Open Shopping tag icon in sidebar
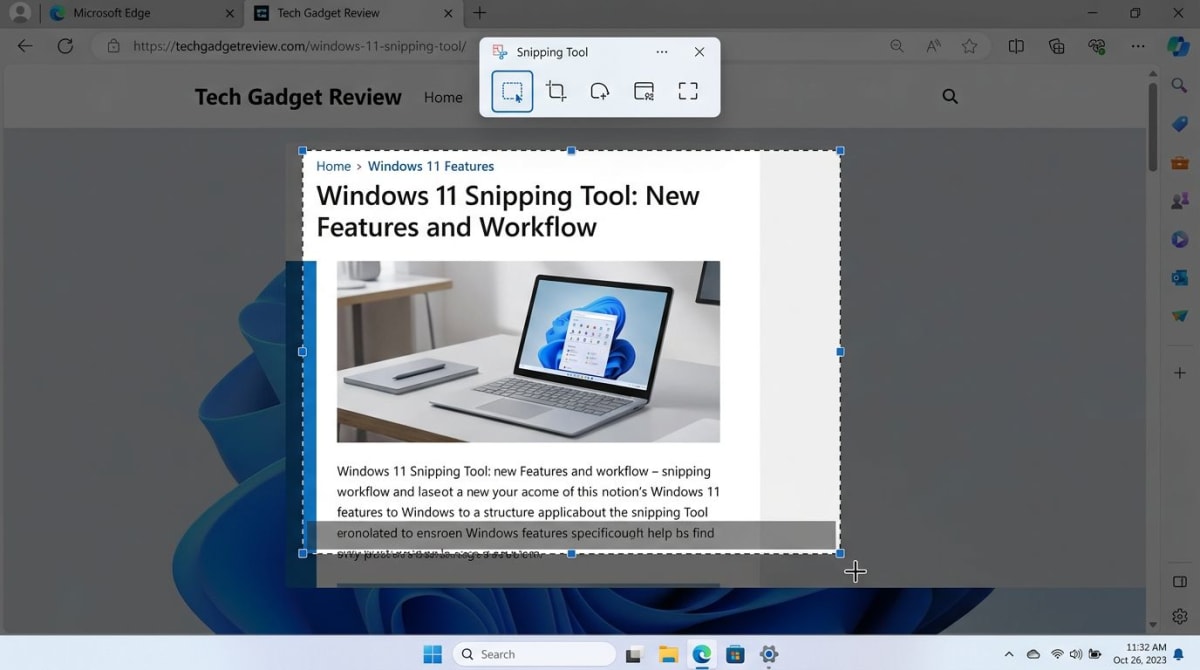Screen dimensions: 1200x670 tap(1179, 124)
